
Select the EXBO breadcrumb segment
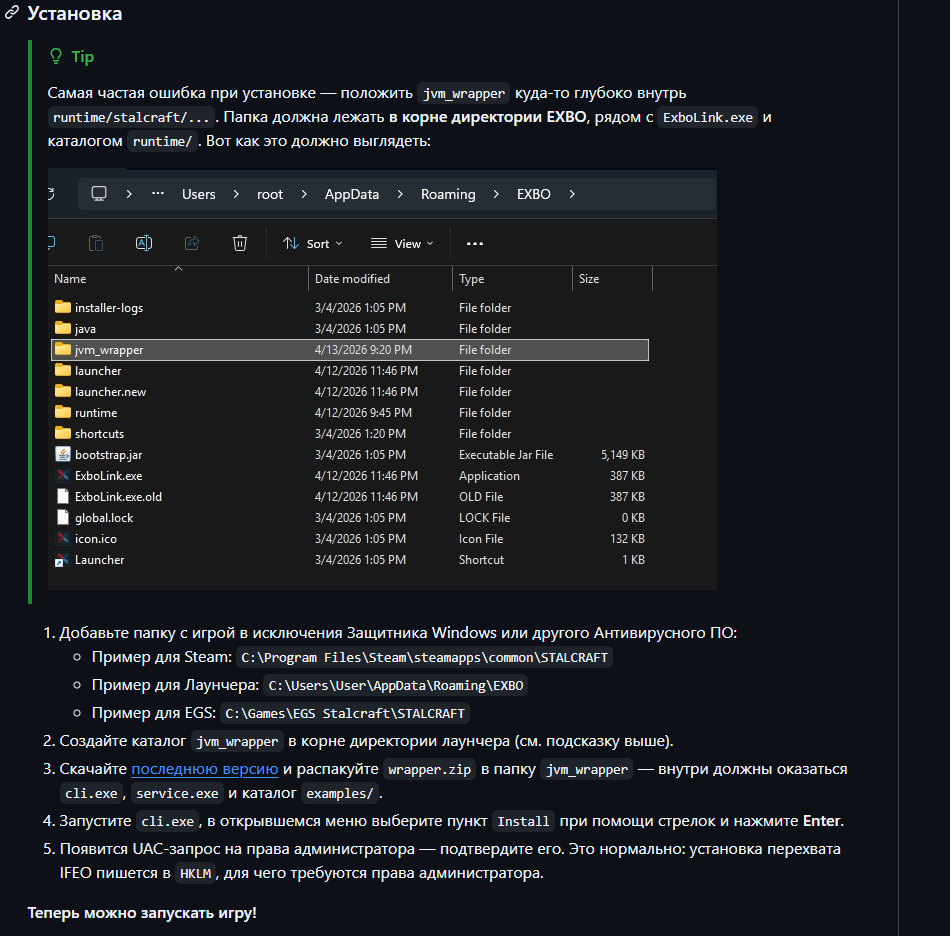(x=534, y=194)
